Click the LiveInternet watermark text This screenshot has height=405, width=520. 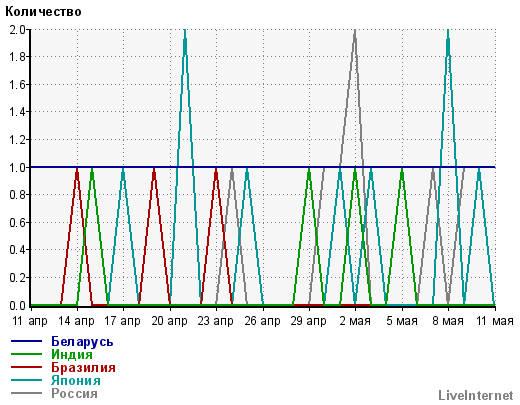pos(476,395)
